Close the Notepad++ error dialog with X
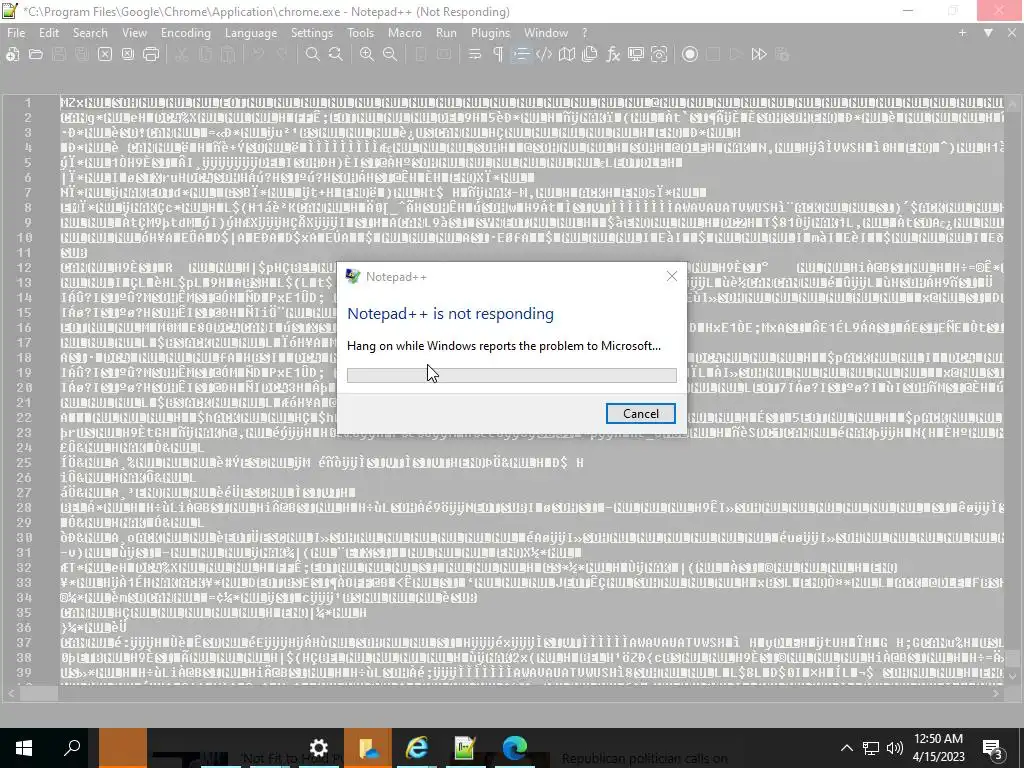The width and height of the screenshot is (1024, 768). pos(671,276)
